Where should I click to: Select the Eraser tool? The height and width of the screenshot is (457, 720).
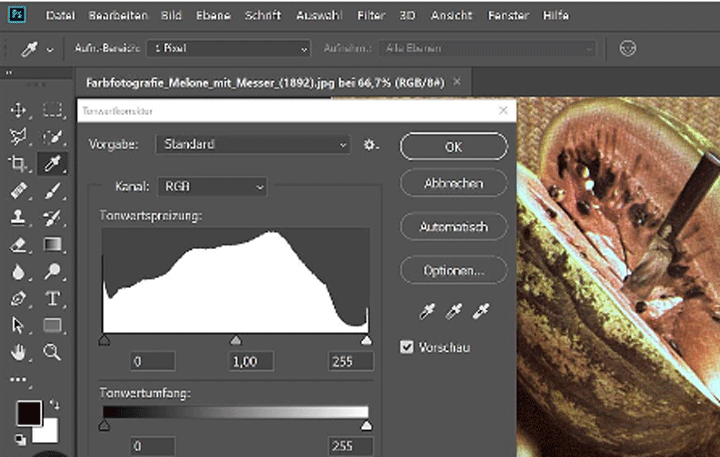(18, 244)
